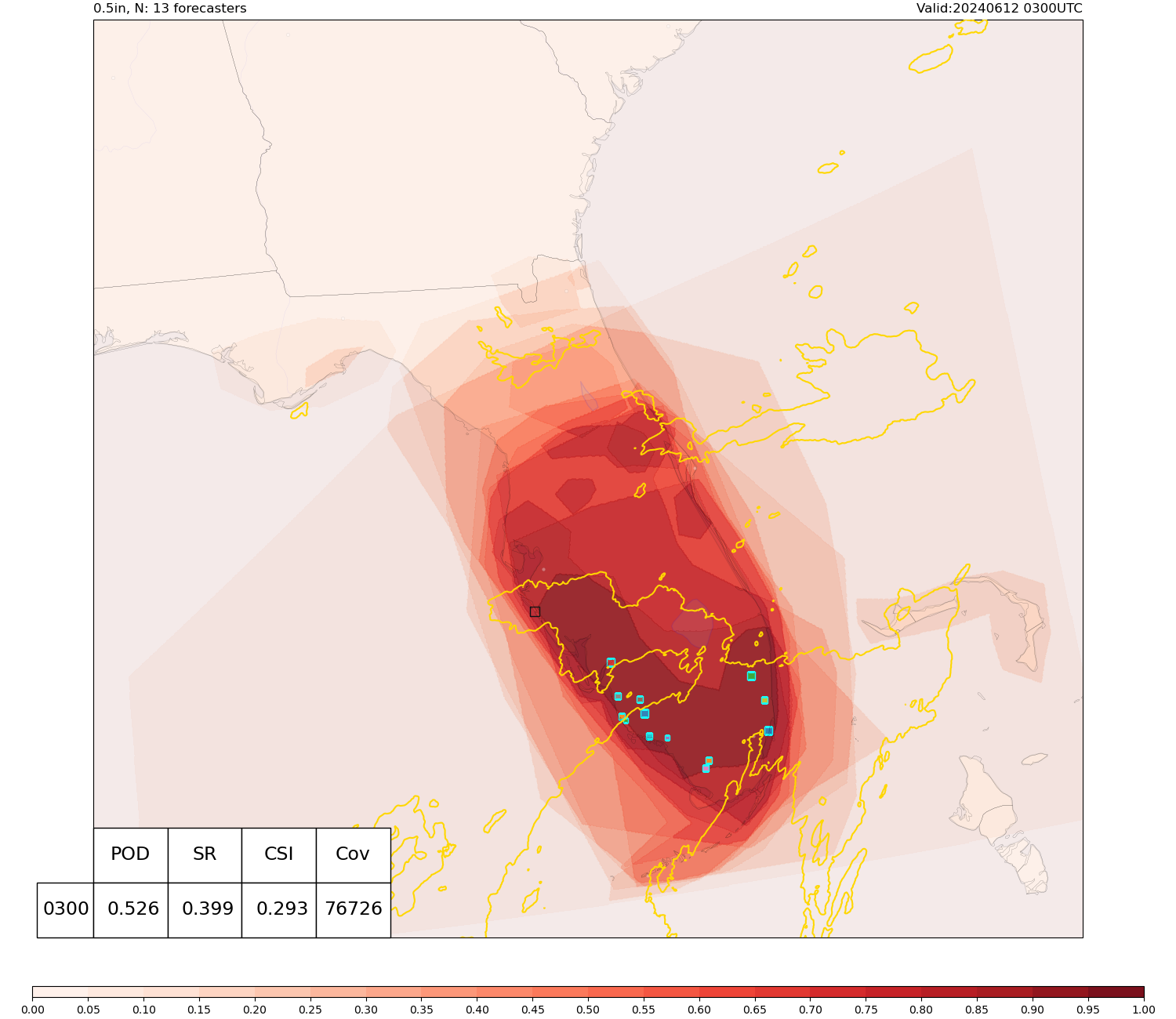Click the colorbar tick label 0.15

(199, 1010)
